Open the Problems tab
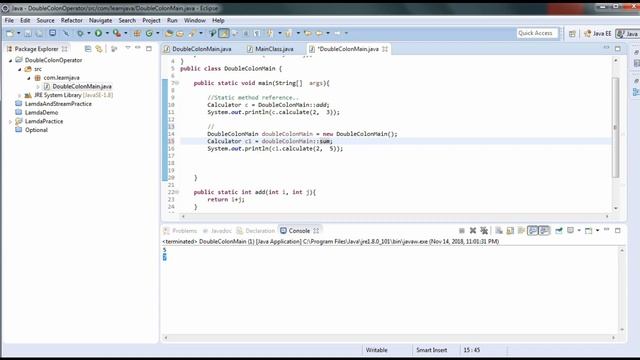Screen dimensions: 640x360 point(180,231)
